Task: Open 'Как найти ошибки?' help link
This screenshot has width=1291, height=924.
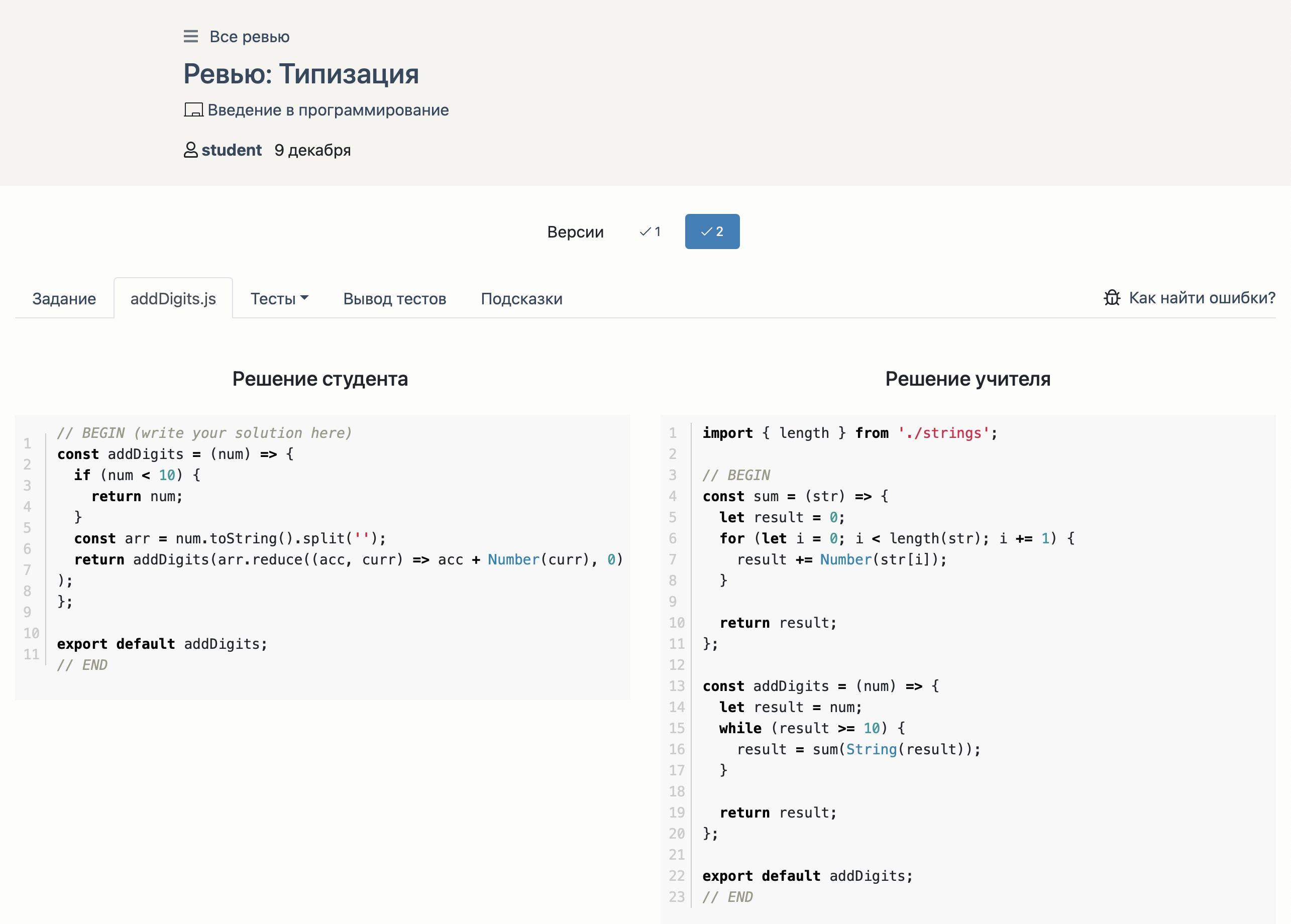Action: [x=1202, y=298]
